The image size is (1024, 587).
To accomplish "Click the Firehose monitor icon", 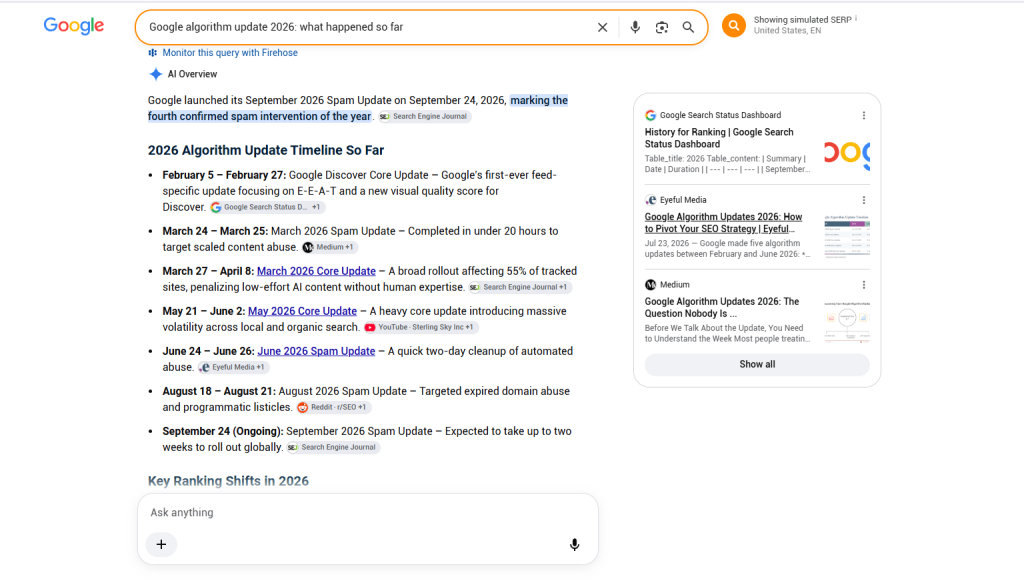I will [153, 53].
